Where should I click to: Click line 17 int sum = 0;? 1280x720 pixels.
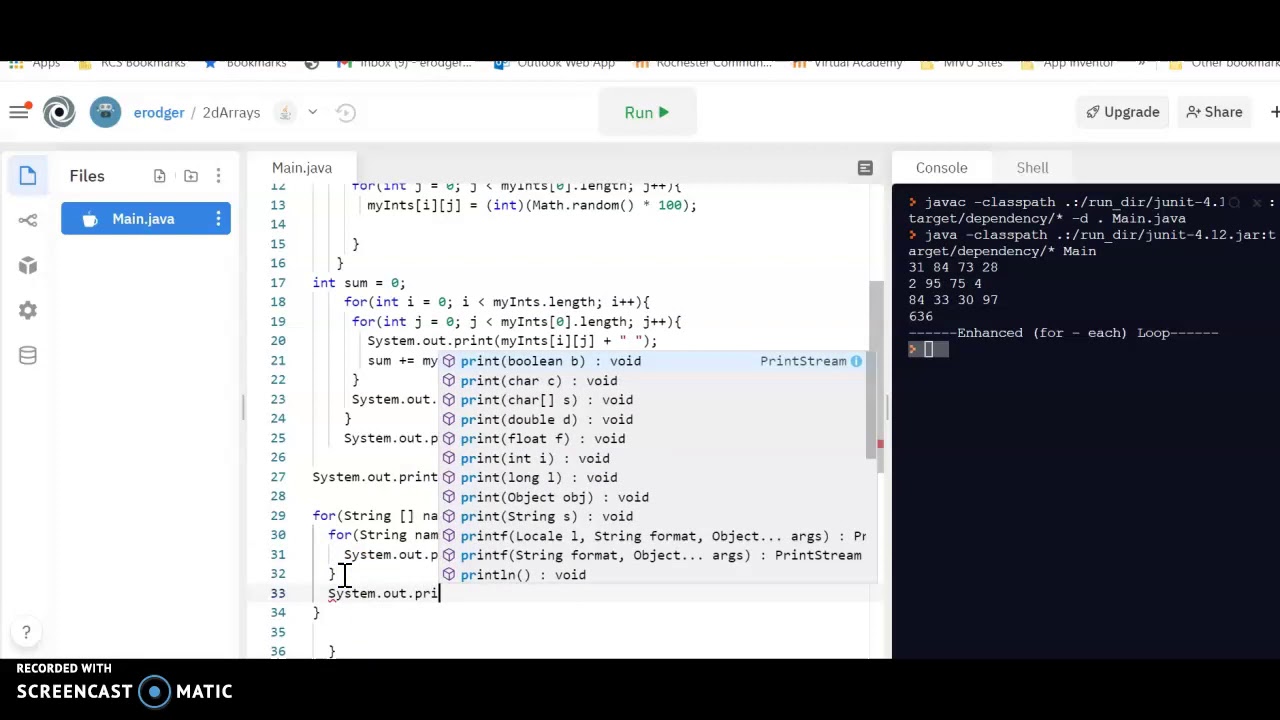point(358,283)
